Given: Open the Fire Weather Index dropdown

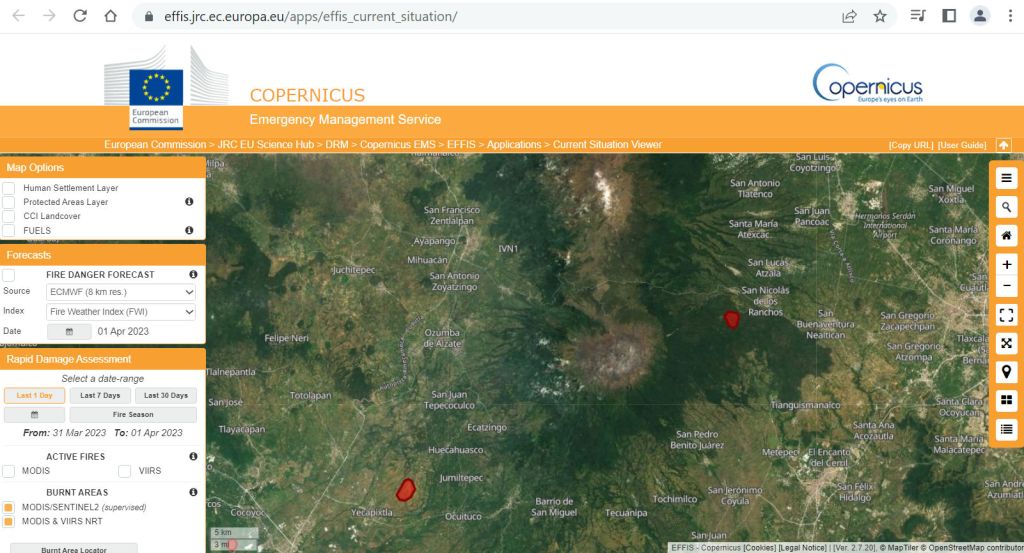Looking at the screenshot, I should [x=121, y=312].
